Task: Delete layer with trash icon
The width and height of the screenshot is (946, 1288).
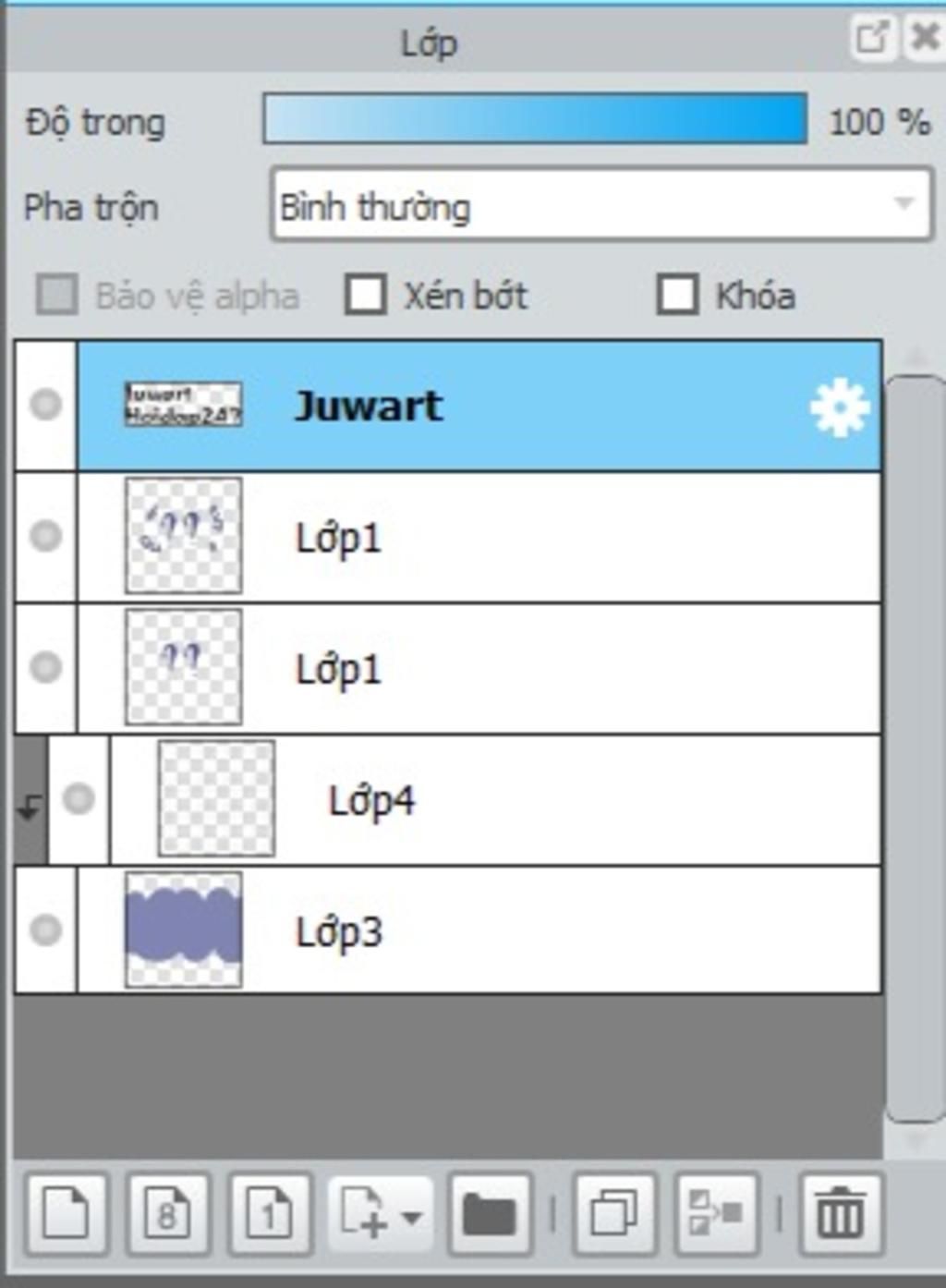Action: pyautogui.click(x=841, y=1213)
